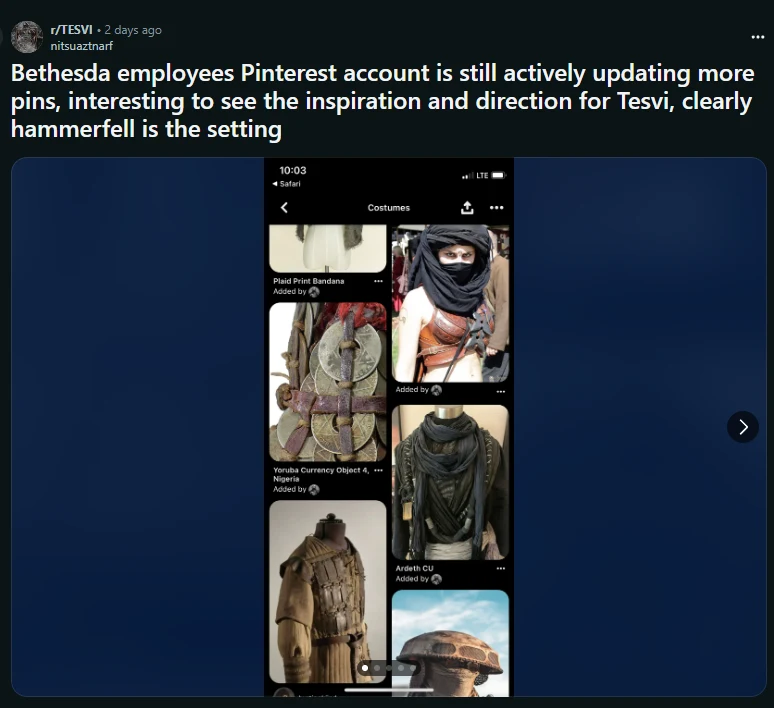This screenshot has width=774, height=708.
Task: Open options for Yoruba Currency Object pin
Action: pyautogui.click(x=378, y=470)
